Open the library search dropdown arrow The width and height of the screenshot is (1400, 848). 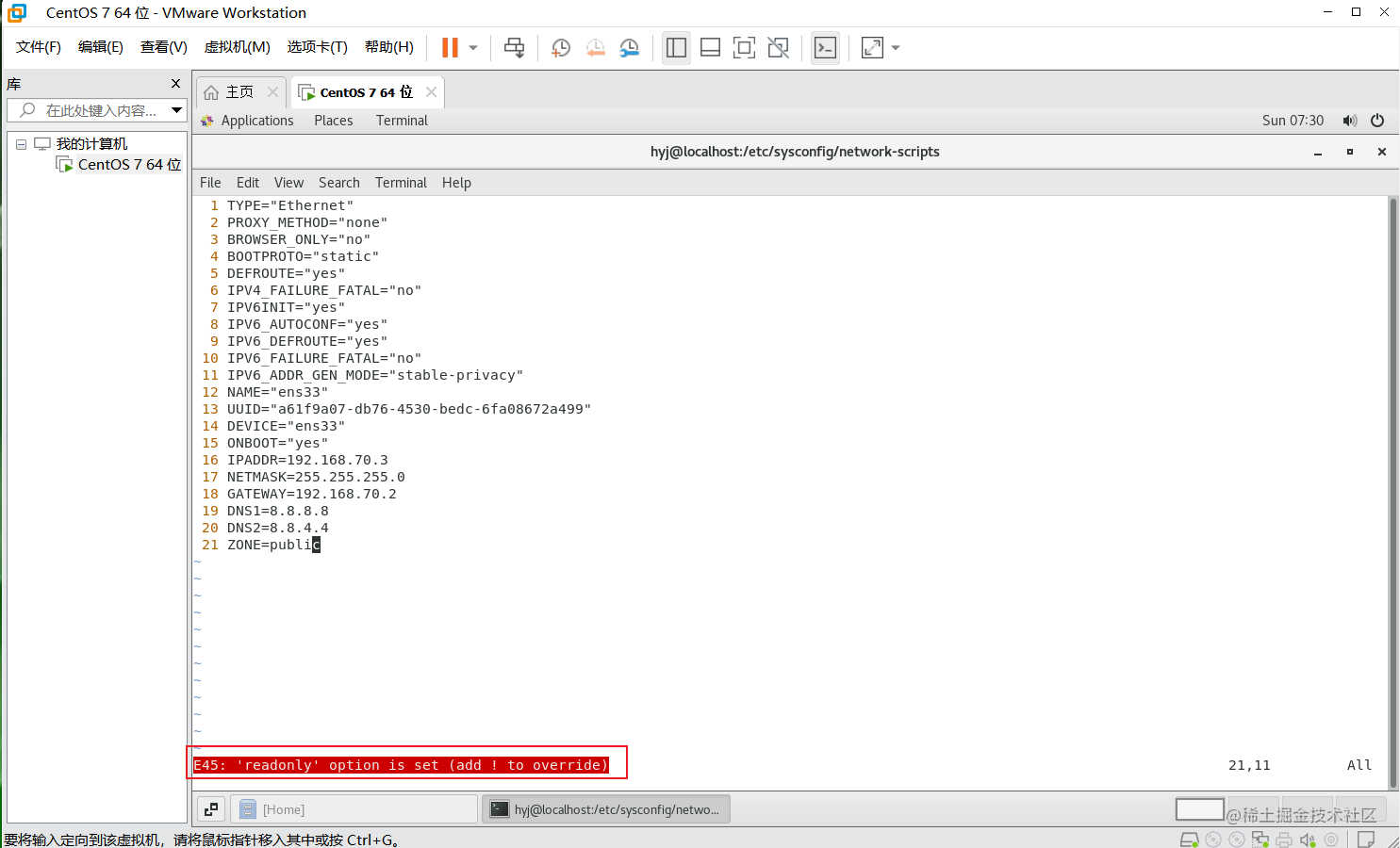click(x=176, y=110)
